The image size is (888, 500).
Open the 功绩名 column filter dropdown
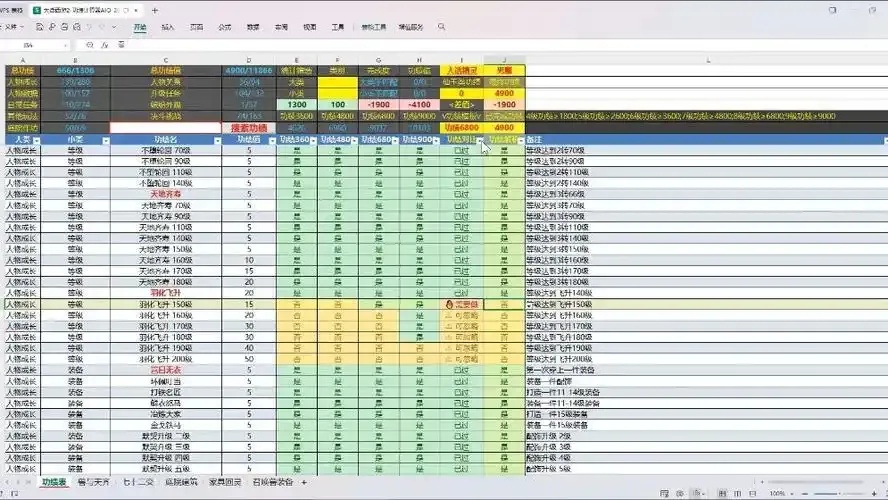[x=217, y=140]
